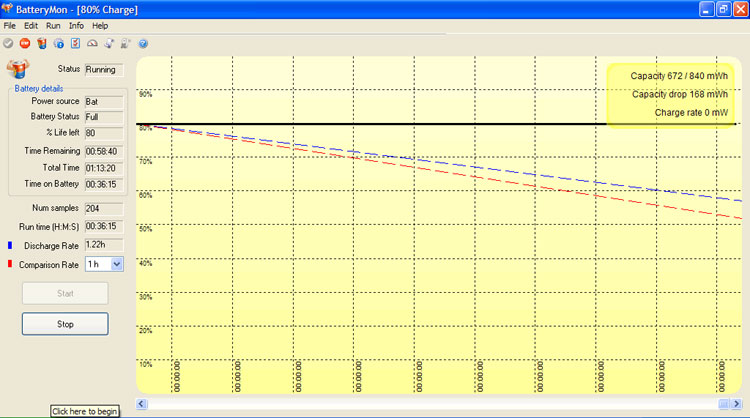Click the 'Capacity drop 168 mWh' text

point(680,94)
